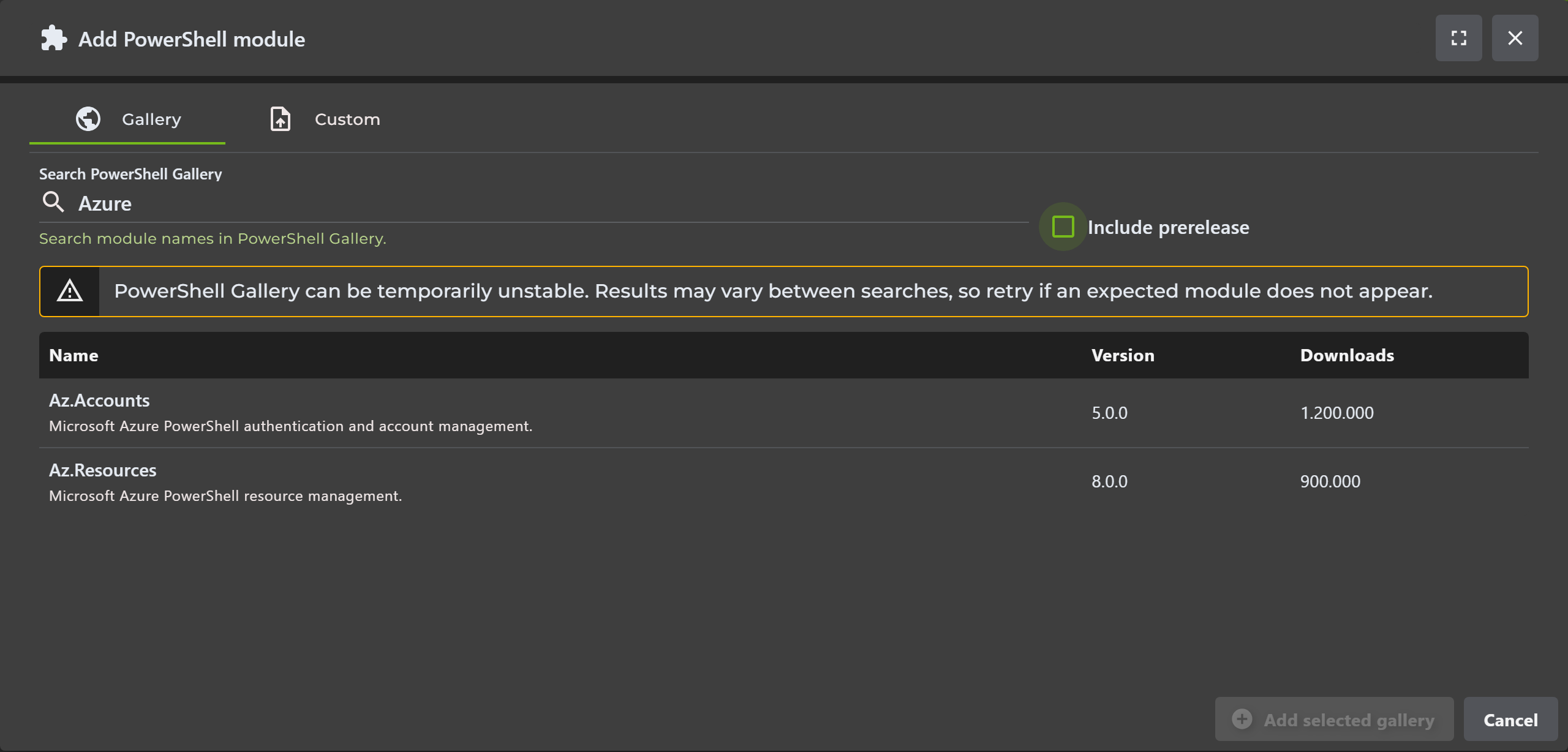
Task: Click the Gallery globe icon
Action: (x=88, y=119)
